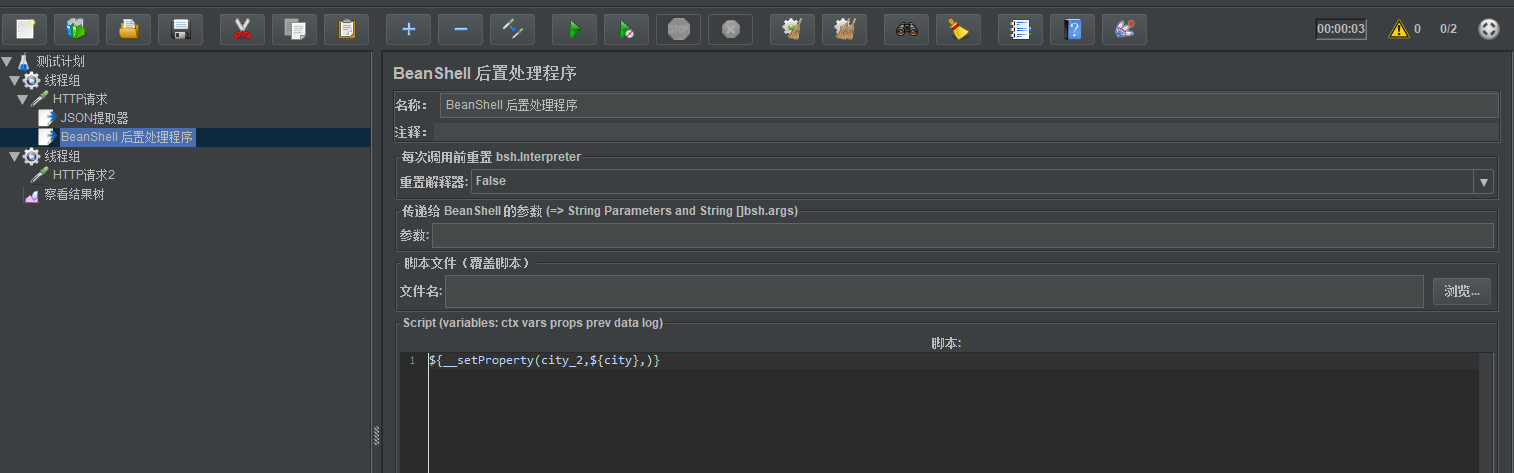Select BeanShell 后置处理程序 tree item
This screenshot has height=473, width=1514.
point(127,137)
